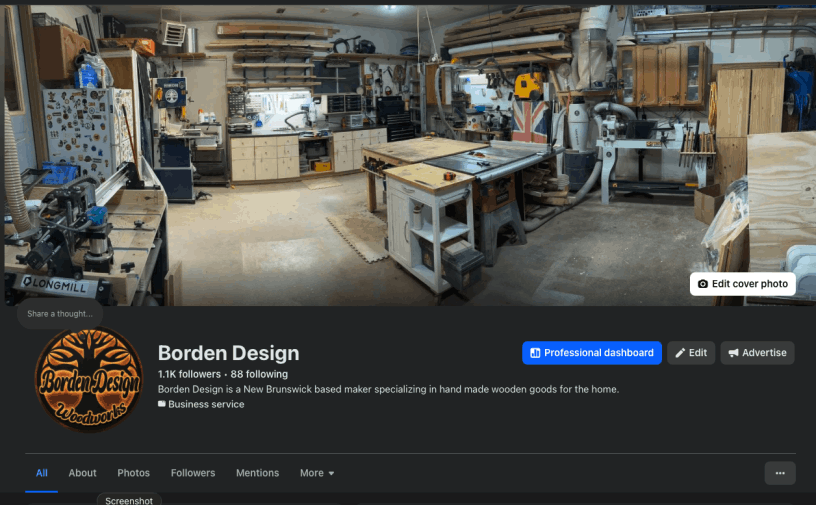The height and width of the screenshot is (505, 816).
Task: Click the page description about New Brunswick
Action: pyautogui.click(x=388, y=389)
